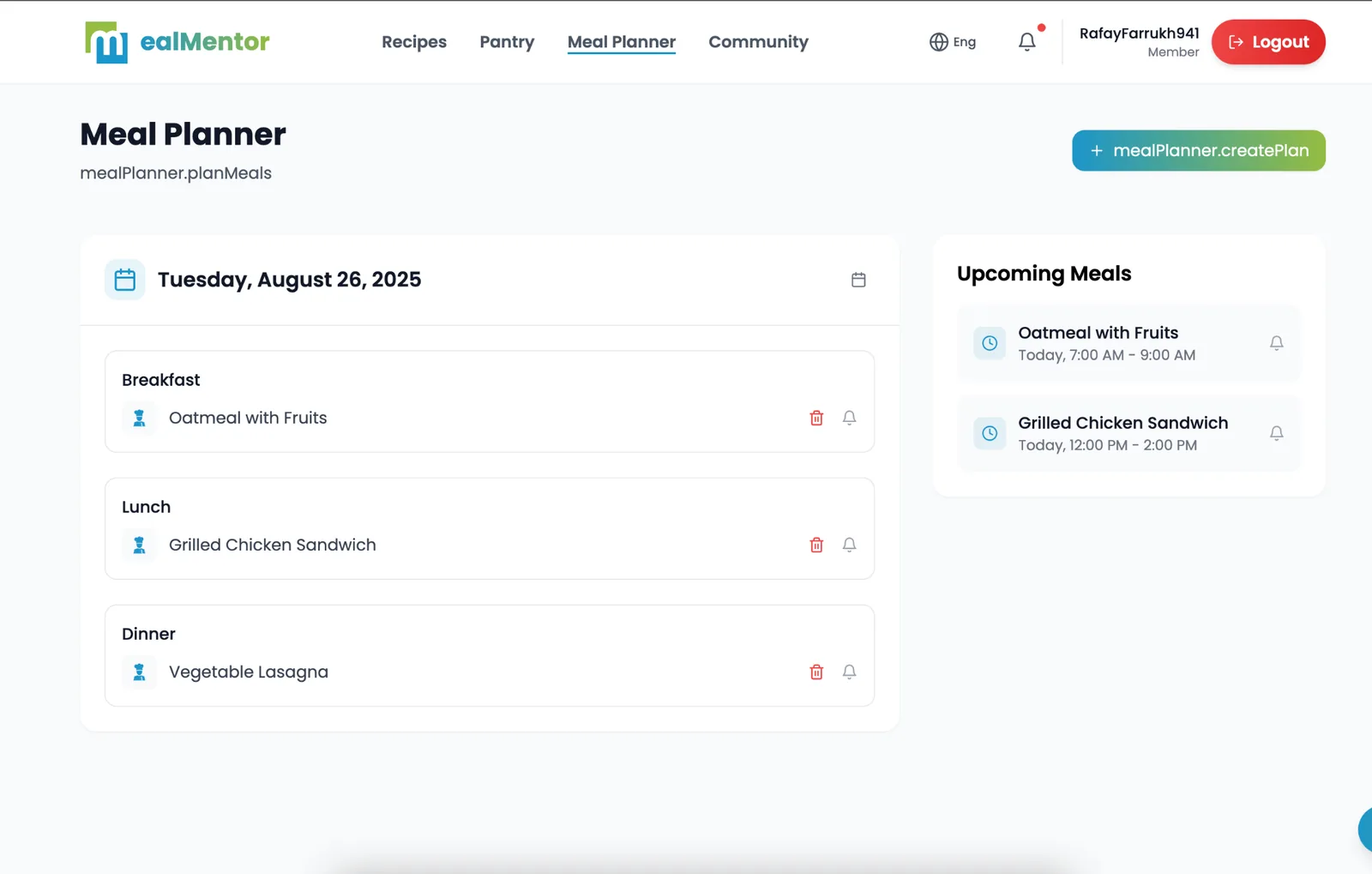Open RafayFarrukh941 member profile
1372x874 pixels.
tap(1140, 42)
